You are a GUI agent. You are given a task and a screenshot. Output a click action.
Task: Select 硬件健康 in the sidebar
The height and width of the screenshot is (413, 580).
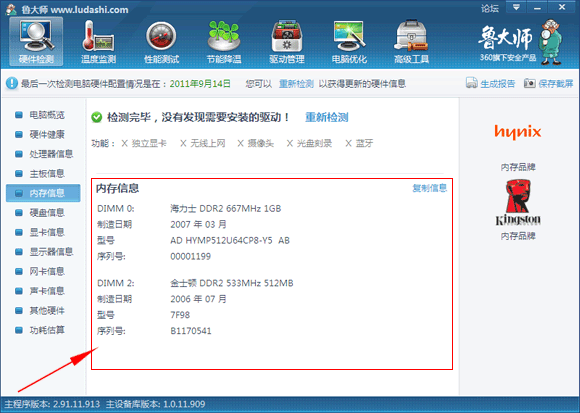[43, 135]
